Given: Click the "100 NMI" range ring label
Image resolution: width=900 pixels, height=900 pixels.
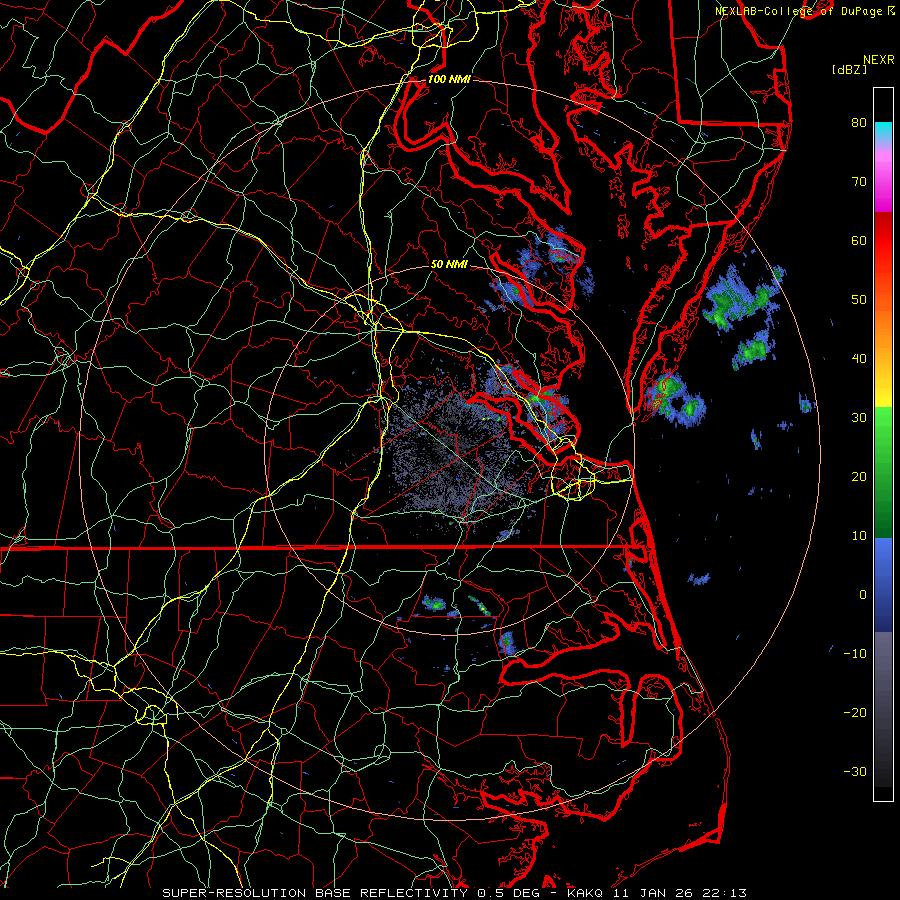Looking at the screenshot, I should [x=449, y=79].
